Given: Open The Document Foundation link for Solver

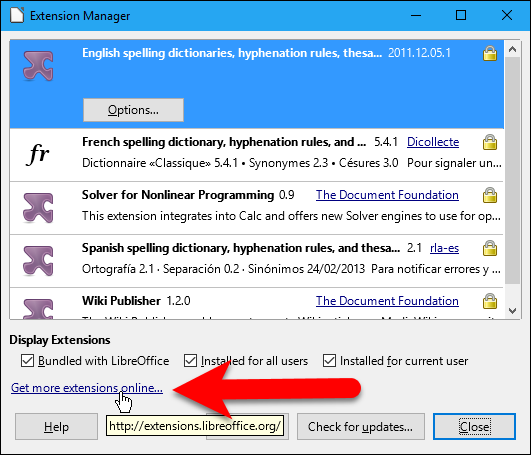Looking at the screenshot, I should 387,195.
